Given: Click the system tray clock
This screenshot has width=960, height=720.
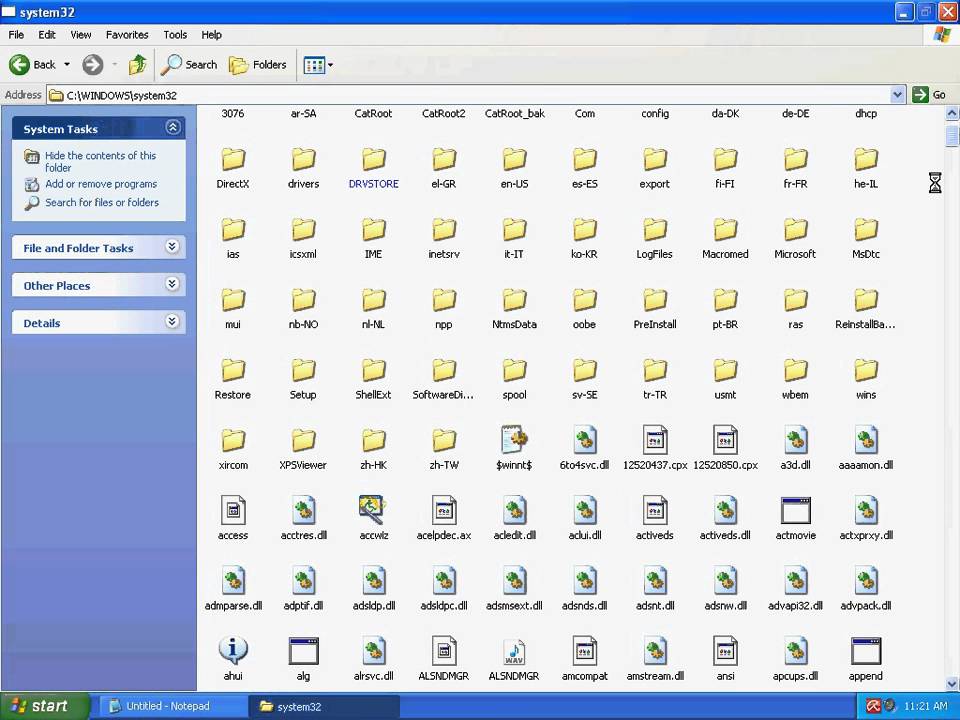Looking at the screenshot, I should coord(925,706).
